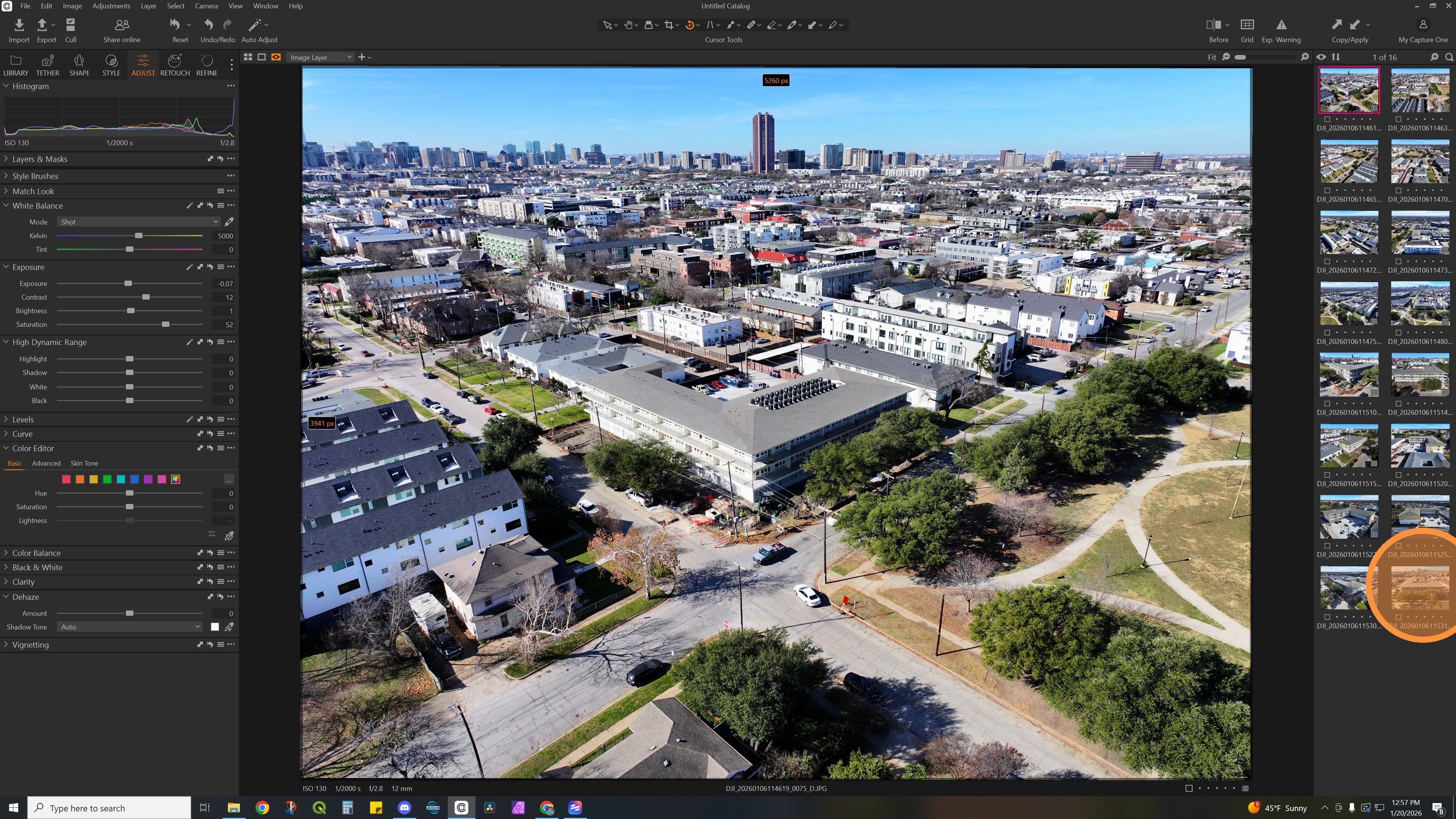Select the rotate cursor tool
The height and width of the screenshot is (819, 1456).
coord(690,25)
